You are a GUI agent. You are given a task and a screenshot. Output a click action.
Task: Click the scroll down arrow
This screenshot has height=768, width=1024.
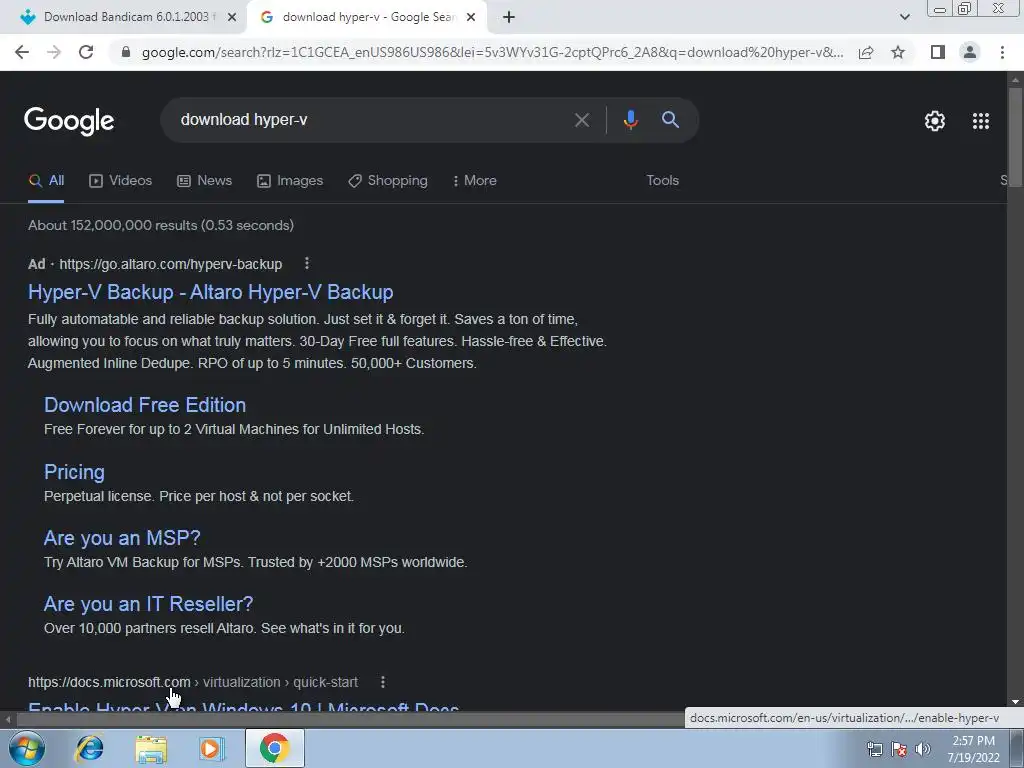(1015, 702)
